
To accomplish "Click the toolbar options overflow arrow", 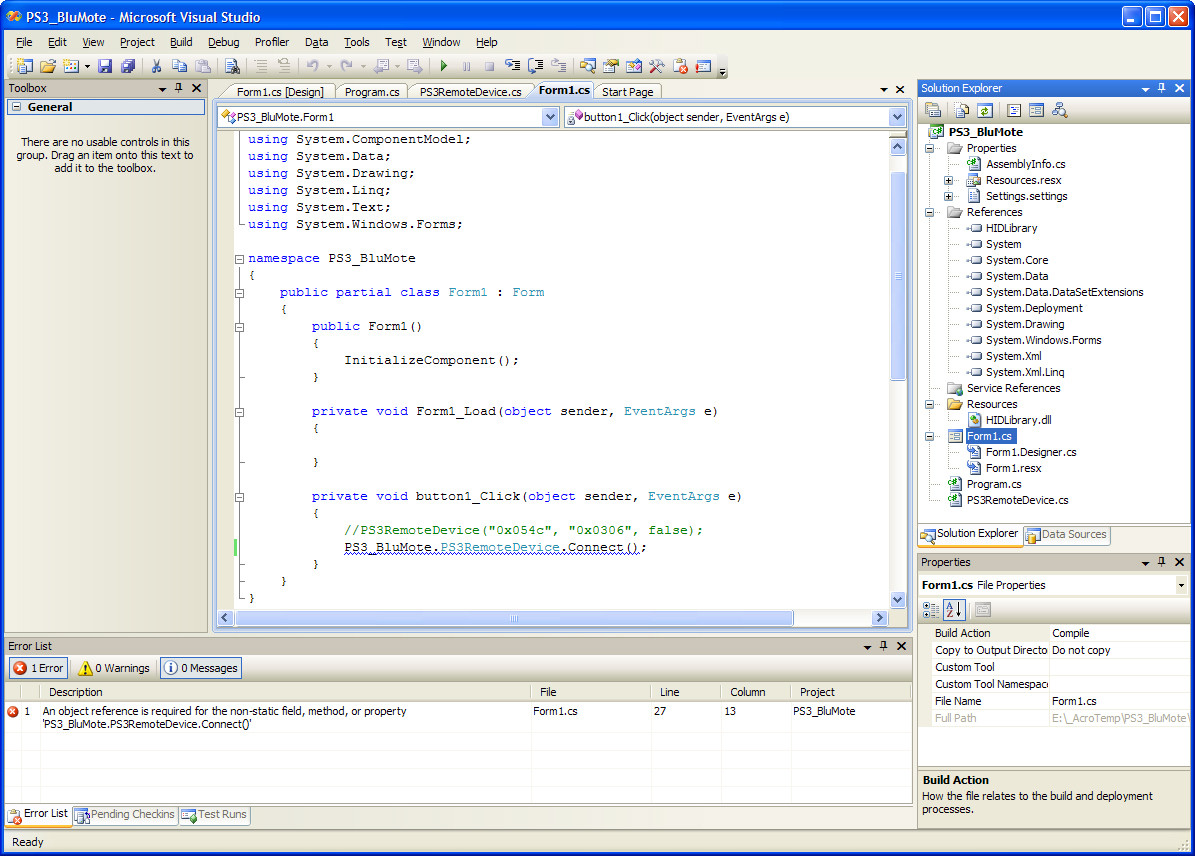I will tap(722, 72).
